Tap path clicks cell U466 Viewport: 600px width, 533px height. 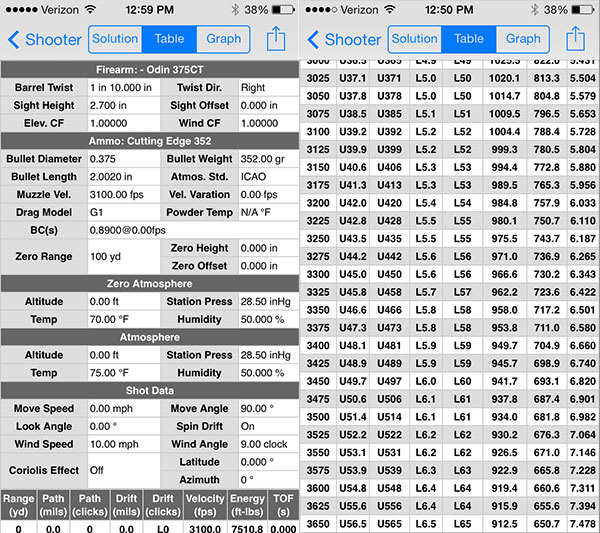[389, 310]
